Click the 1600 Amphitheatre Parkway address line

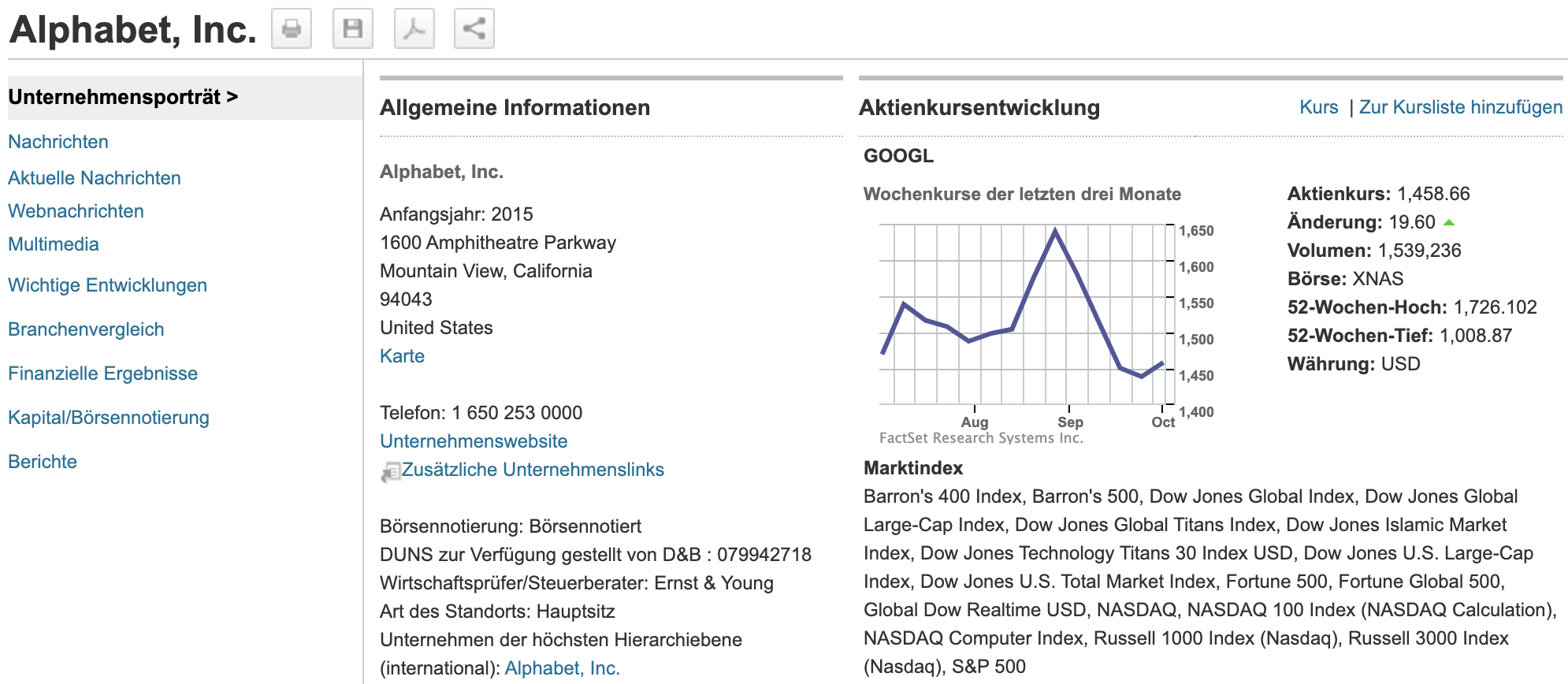[498, 243]
